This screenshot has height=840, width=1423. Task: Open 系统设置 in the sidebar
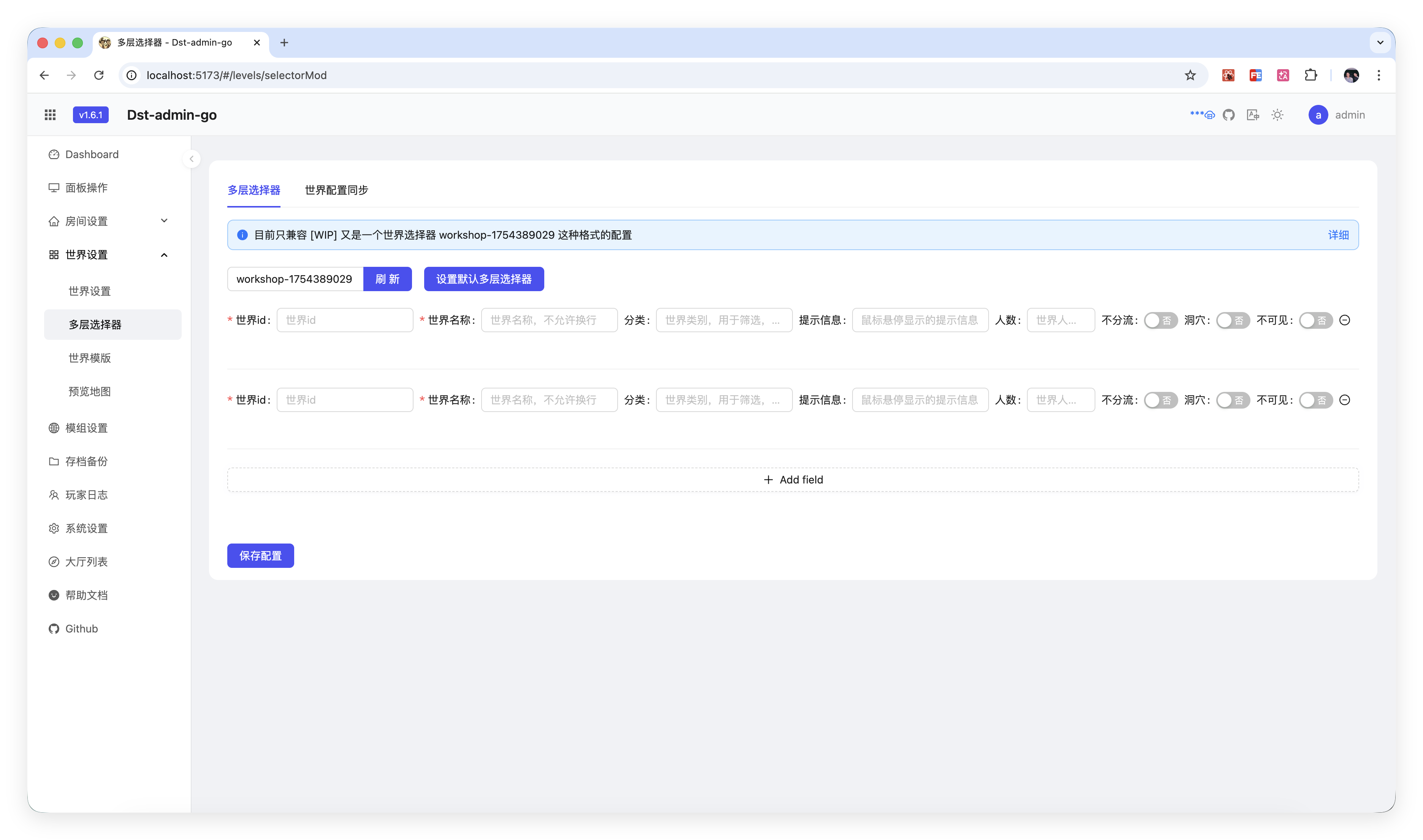click(113, 528)
